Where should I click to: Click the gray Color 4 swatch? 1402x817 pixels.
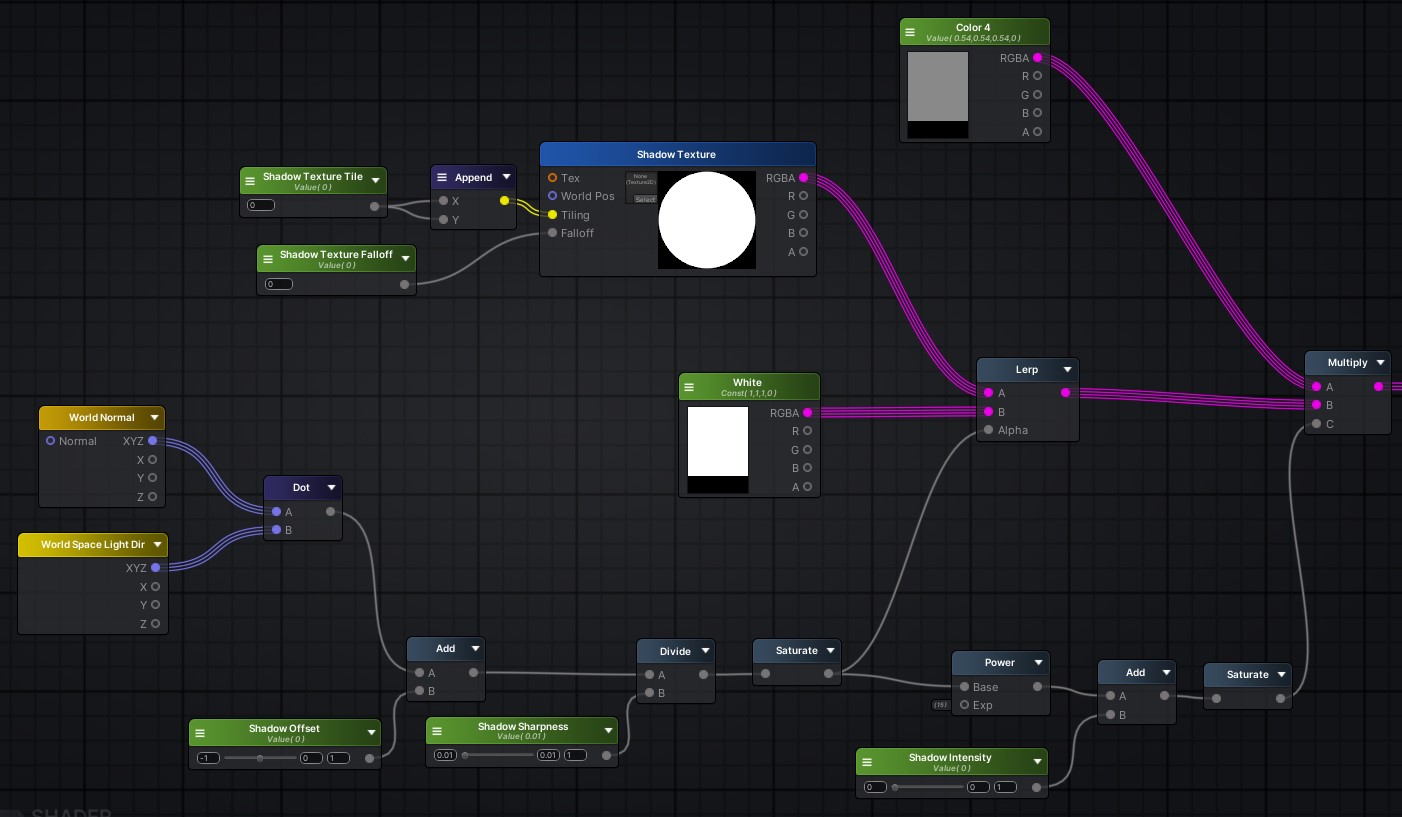coord(937,87)
